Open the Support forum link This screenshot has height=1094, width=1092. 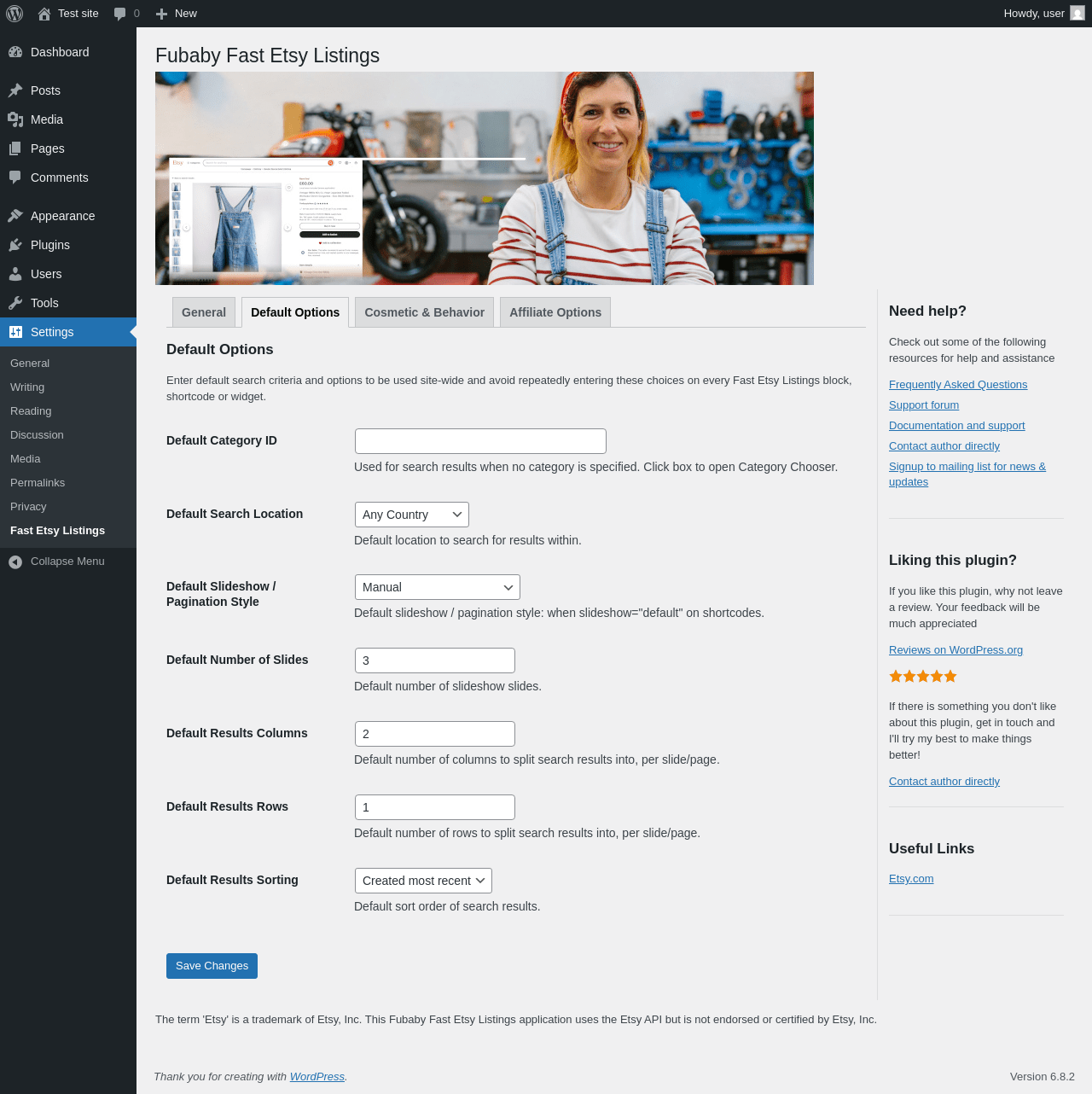coord(924,405)
